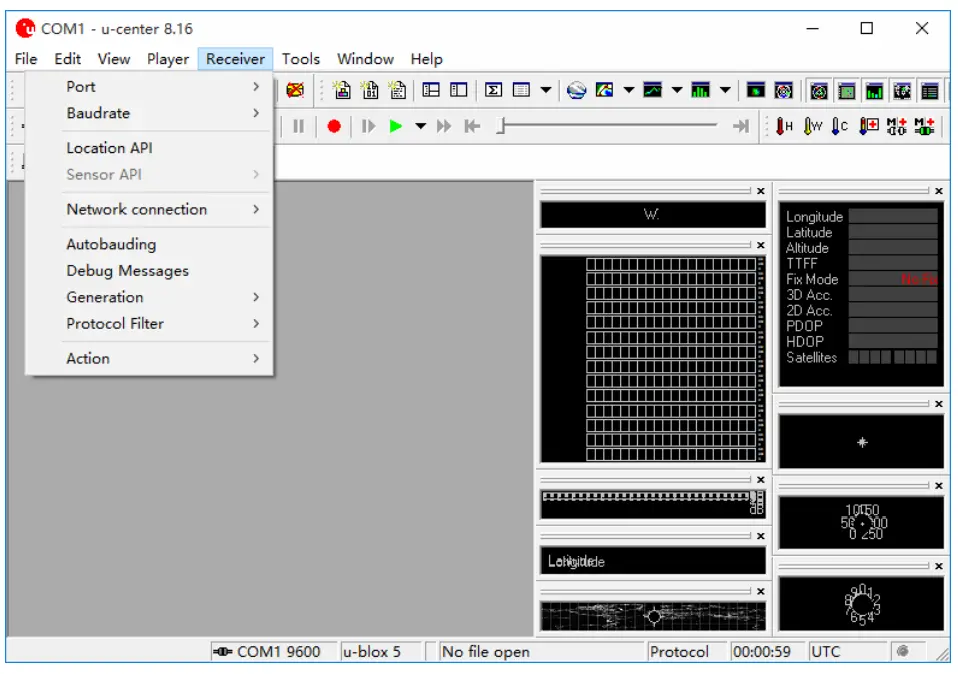
Task: Open the Sigma statistics view icon
Action: point(493,90)
